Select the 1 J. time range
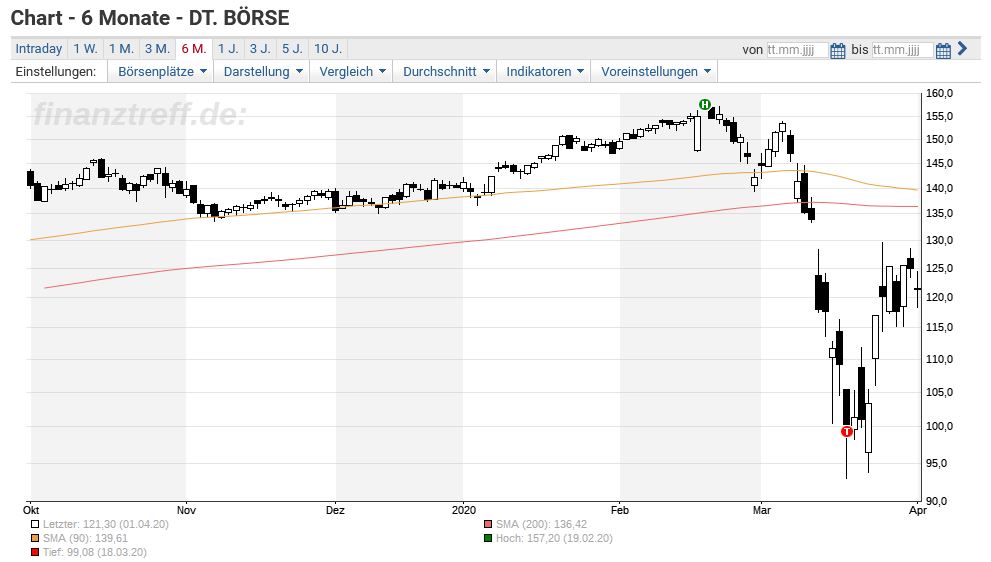The image size is (991, 562). (x=228, y=49)
